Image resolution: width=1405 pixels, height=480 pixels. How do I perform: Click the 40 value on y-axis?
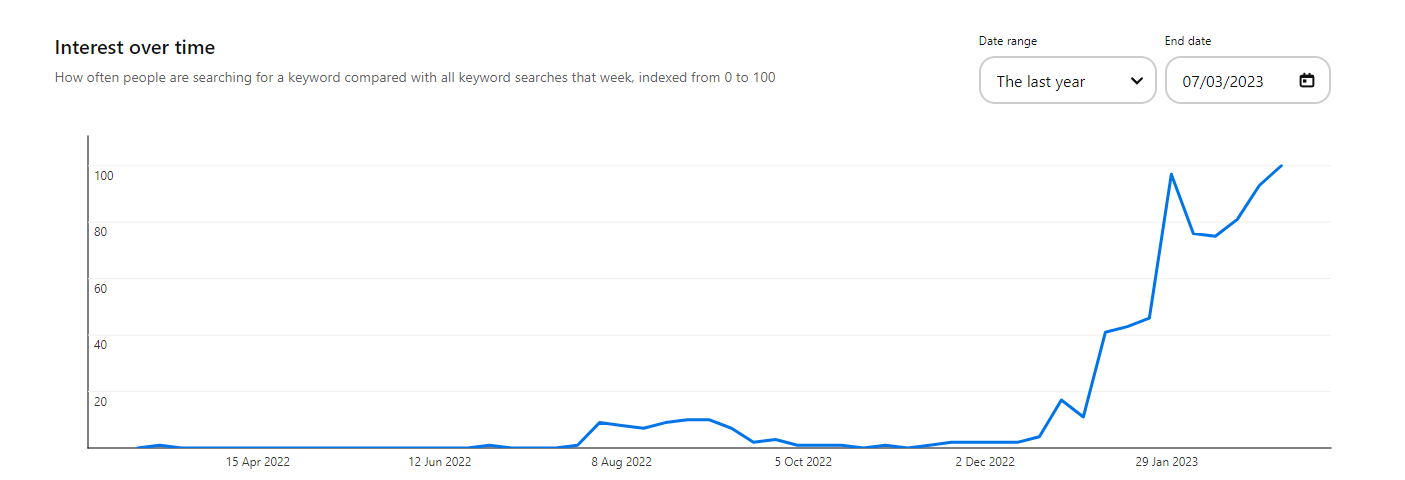click(x=101, y=345)
